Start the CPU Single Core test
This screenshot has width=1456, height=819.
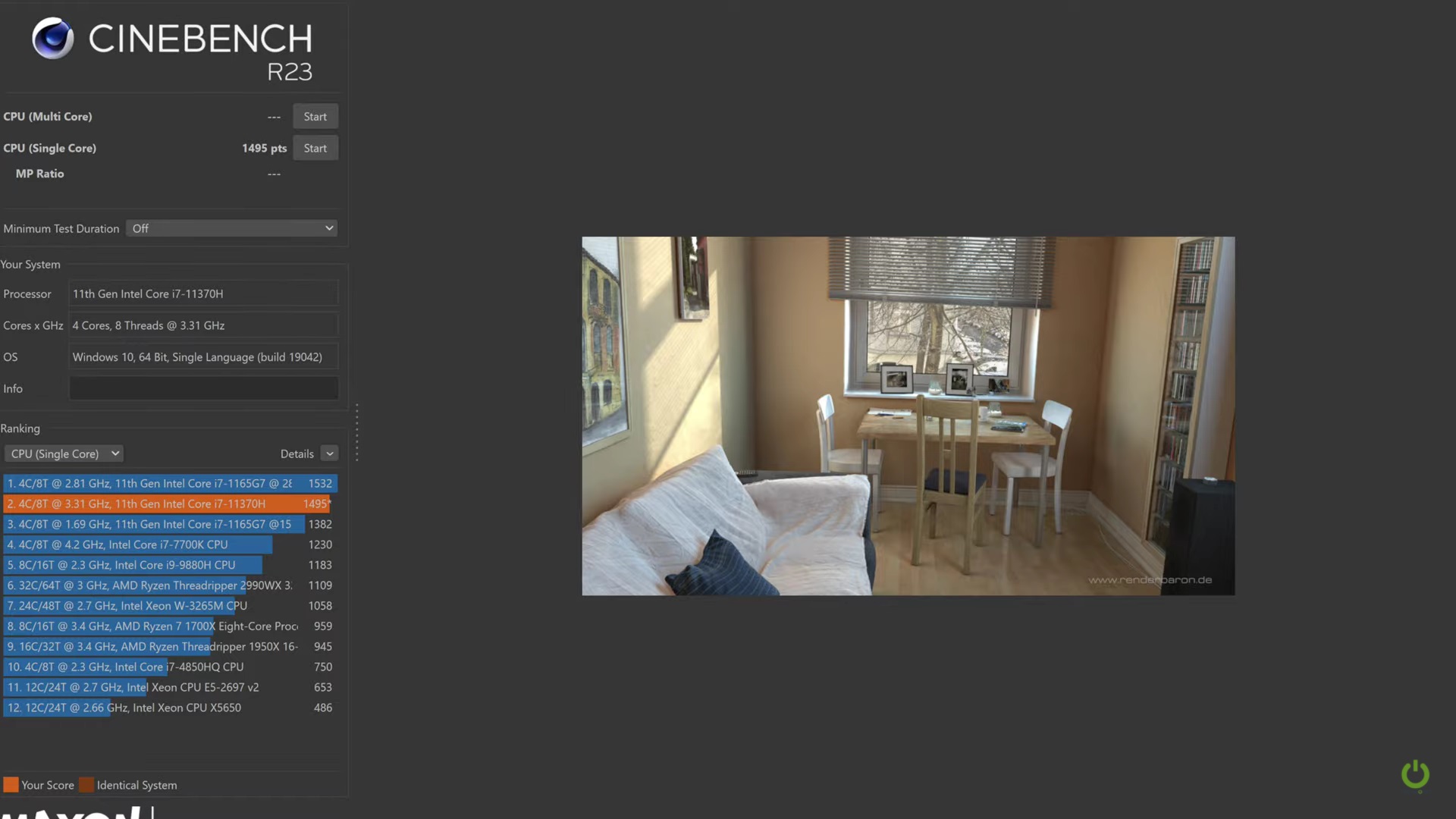[315, 148]
